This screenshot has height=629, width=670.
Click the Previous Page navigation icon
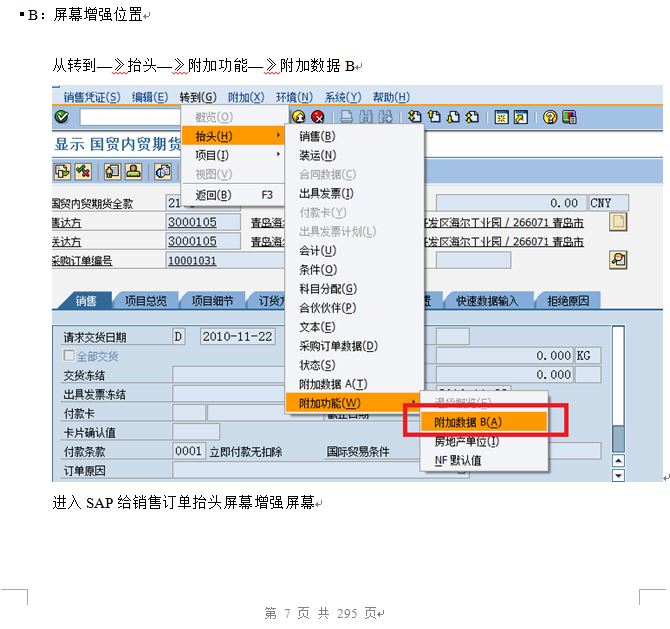434,117
